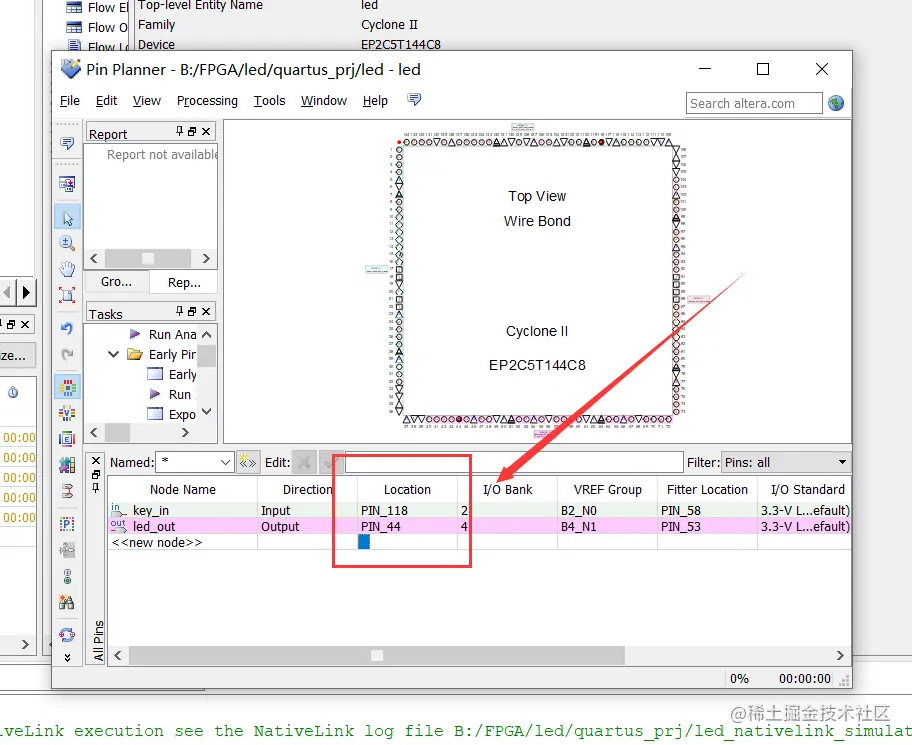Screen dimensions: 912x745
Task: Click the circular refresh arrows icon
Action: click(x=67, y=635)
